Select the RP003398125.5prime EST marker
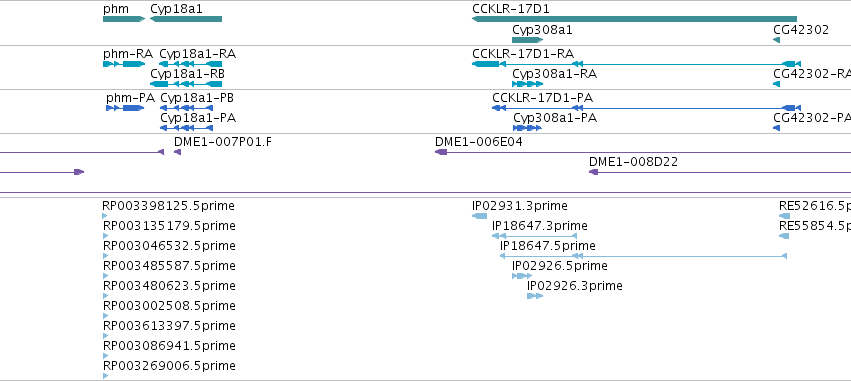The image size is (851, 381). [105, 216]
